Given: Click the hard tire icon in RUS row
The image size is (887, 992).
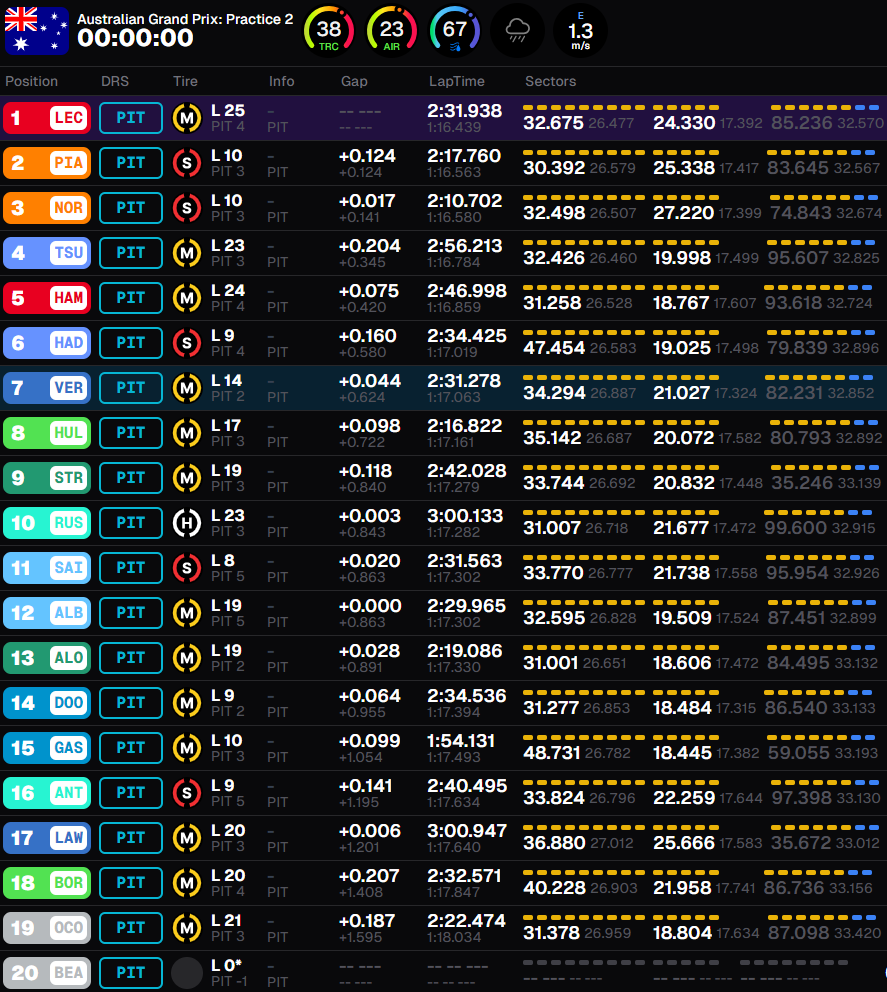Looking at the screenshot, I should (187, 523).
